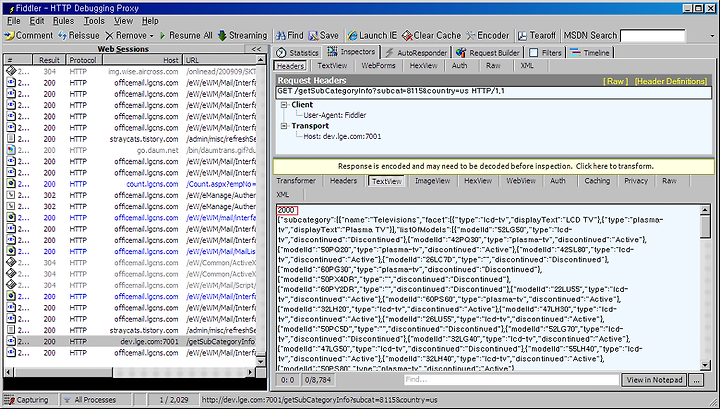Select the img.wise.aircross.com session
Viewport: 720px width, 409px height.
pyautogui.click(x=130, y=72)
